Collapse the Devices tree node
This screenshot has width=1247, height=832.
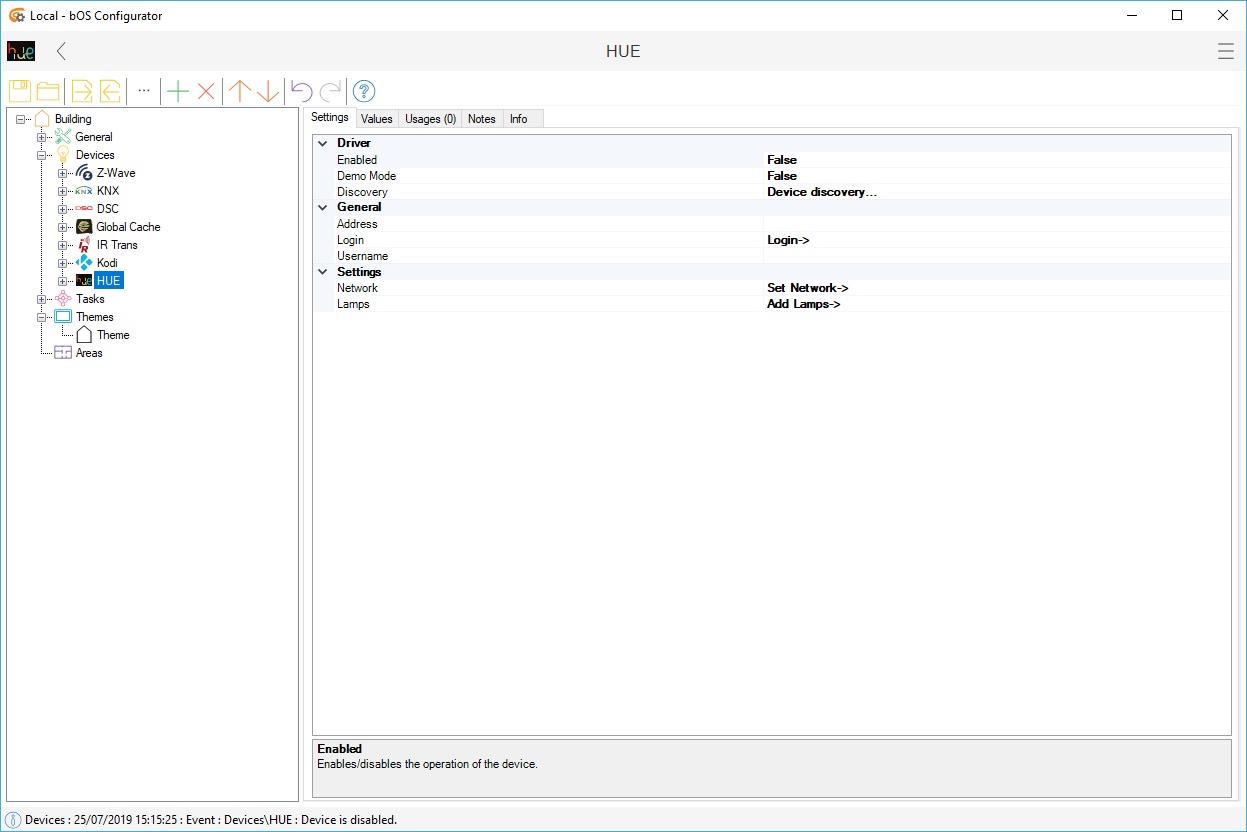coord(42,156)
